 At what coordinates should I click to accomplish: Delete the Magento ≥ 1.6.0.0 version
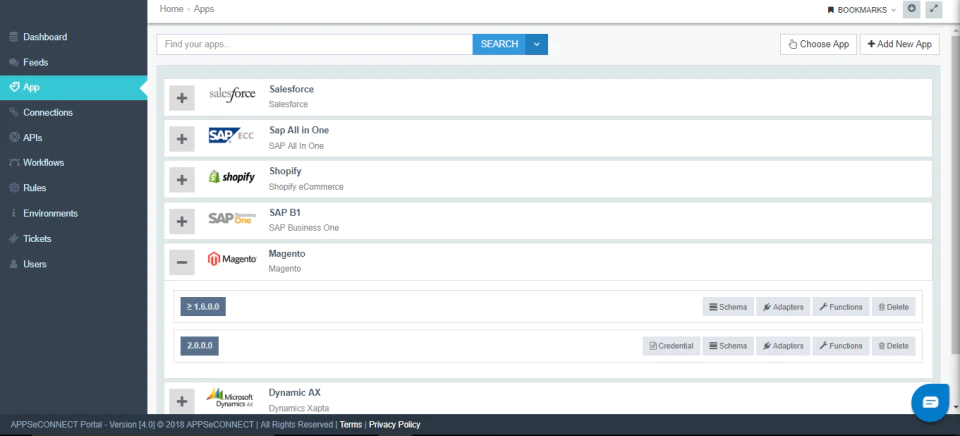click(893, 307)
